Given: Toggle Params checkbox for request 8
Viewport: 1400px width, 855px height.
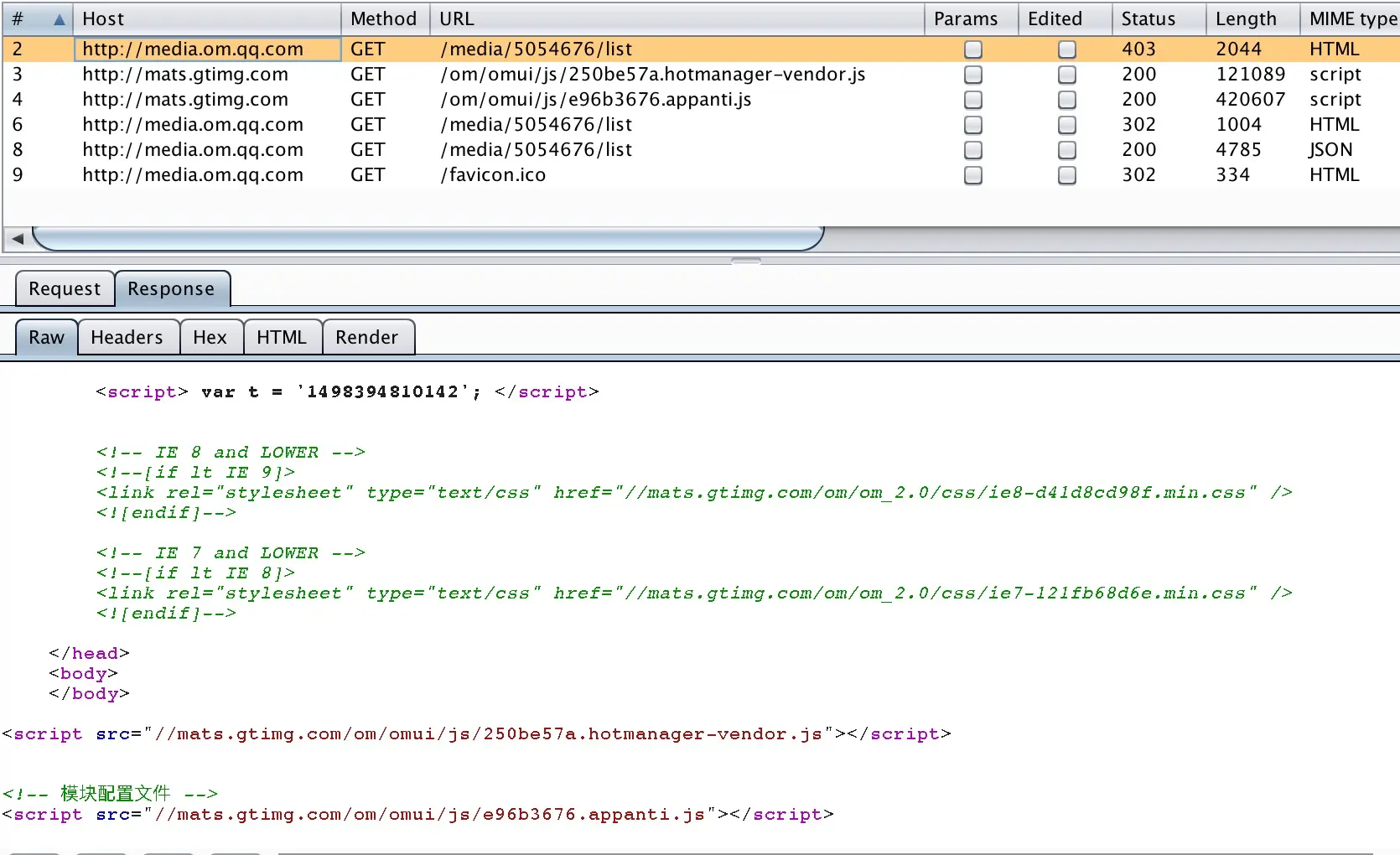Looking at the screenshot, I should 972,150.
